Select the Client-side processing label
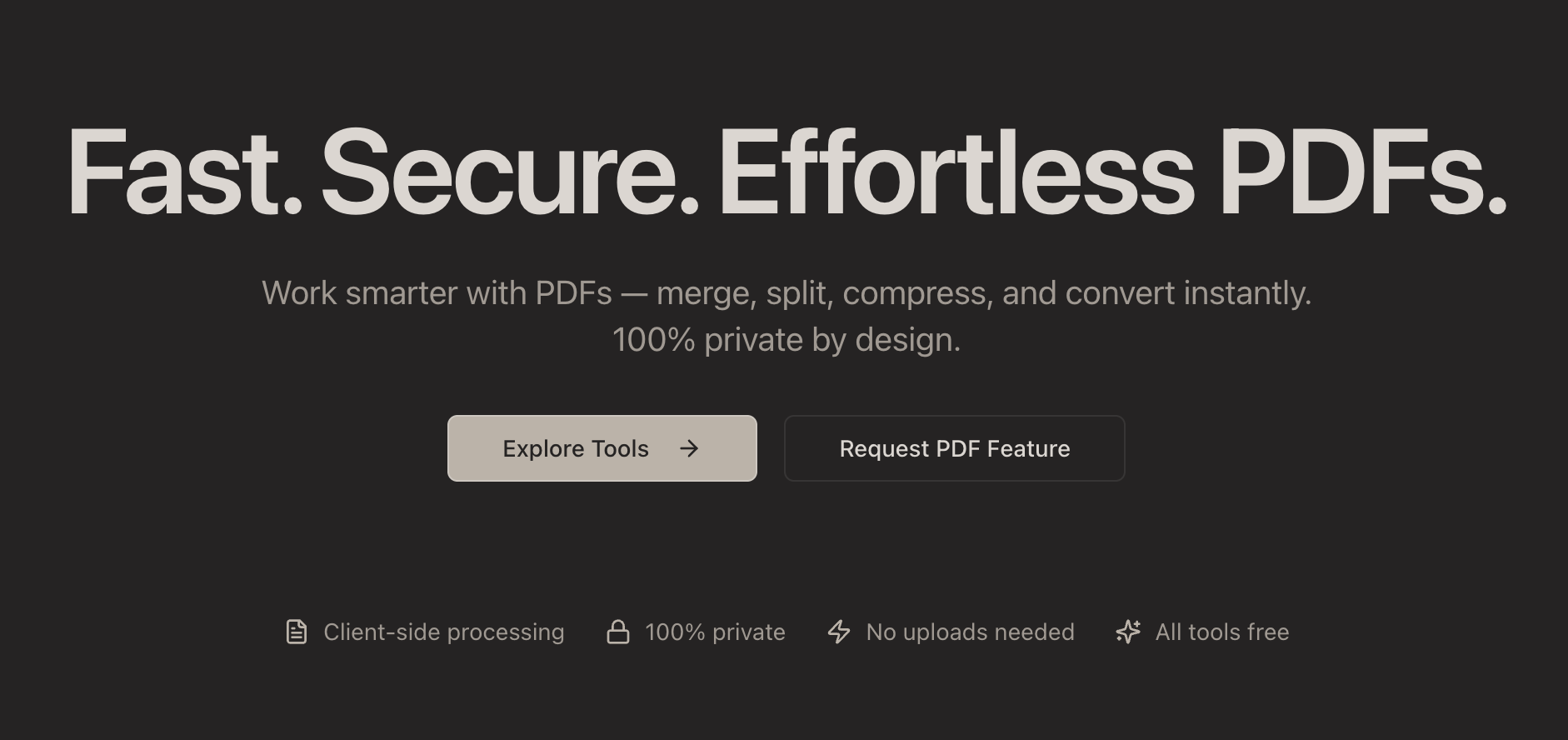The image size is (1568, 740). coord(443,632)
